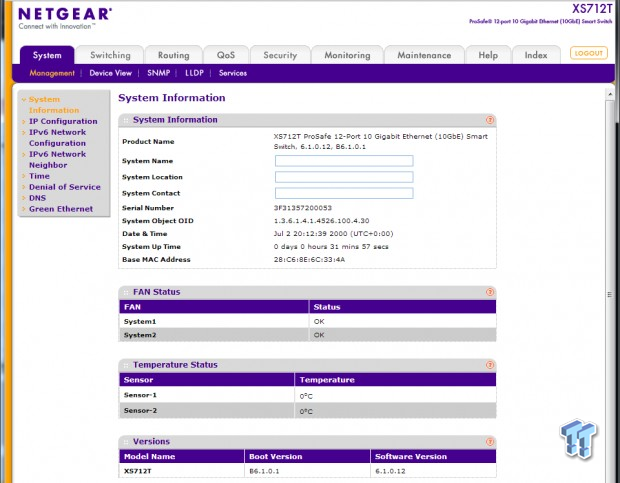
Task: Select the System2 fan row
Action: click(308, 335)
